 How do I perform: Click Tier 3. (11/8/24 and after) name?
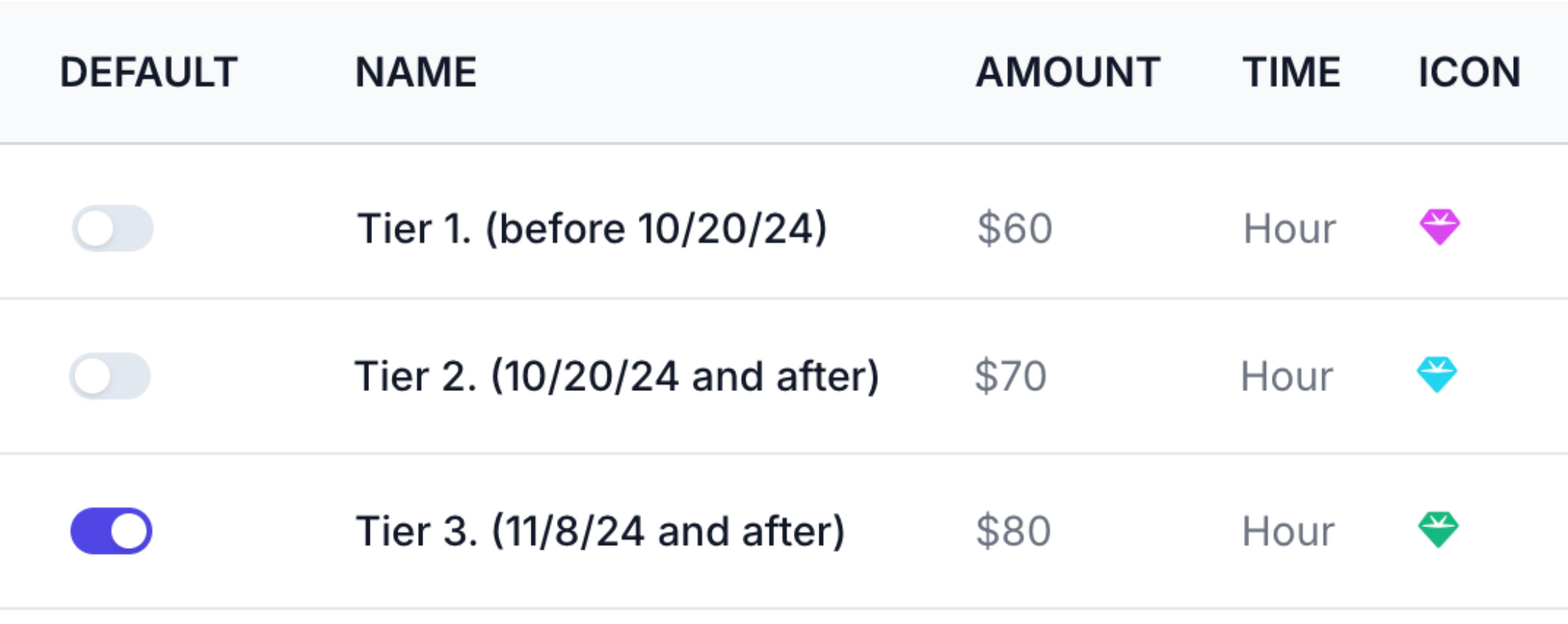[600, 531]
